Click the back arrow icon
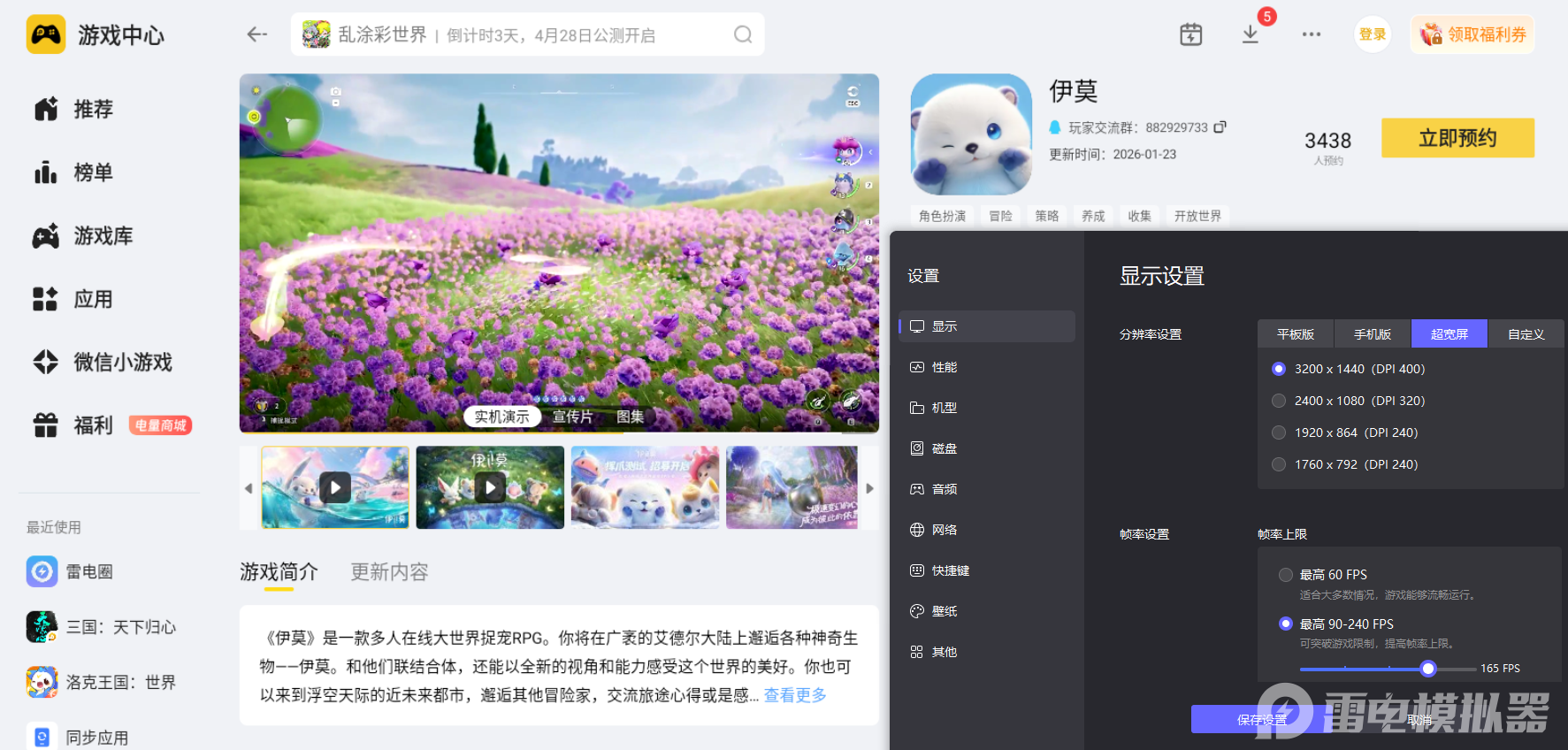 coord(256,34)
